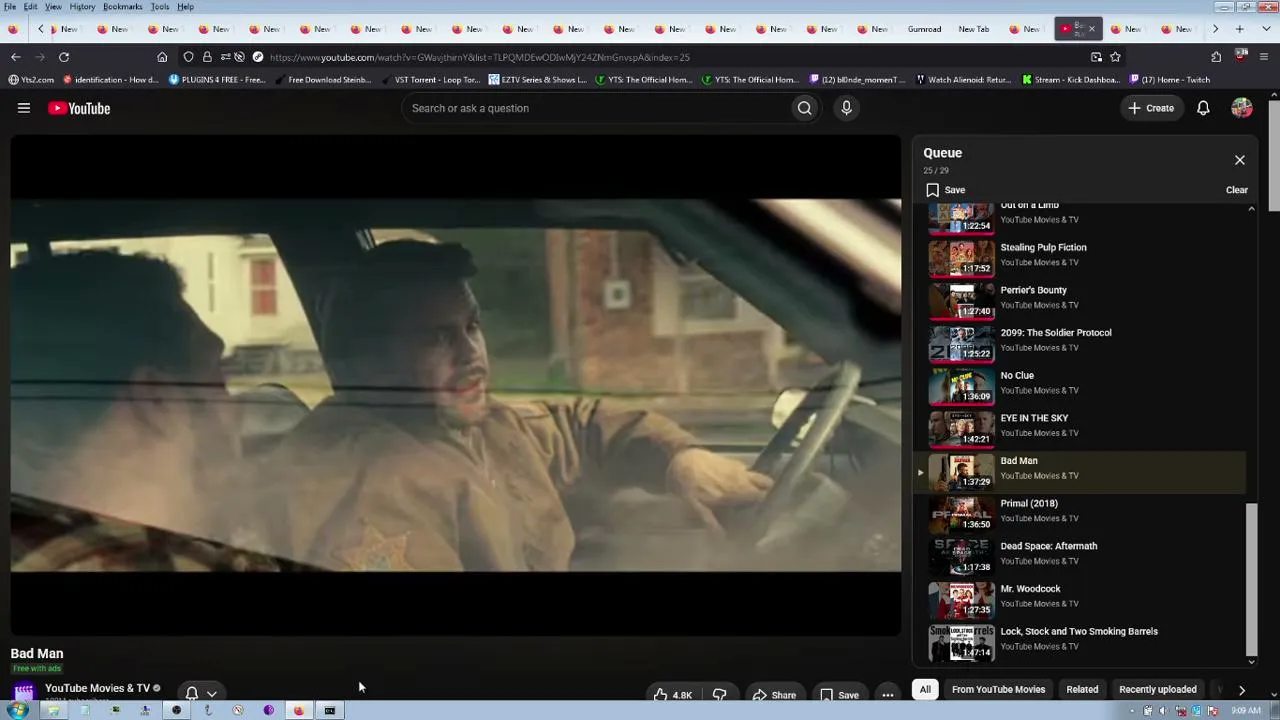Open the Firefox home page
The height and width of the screenshot is (720, 1280).
162,57
